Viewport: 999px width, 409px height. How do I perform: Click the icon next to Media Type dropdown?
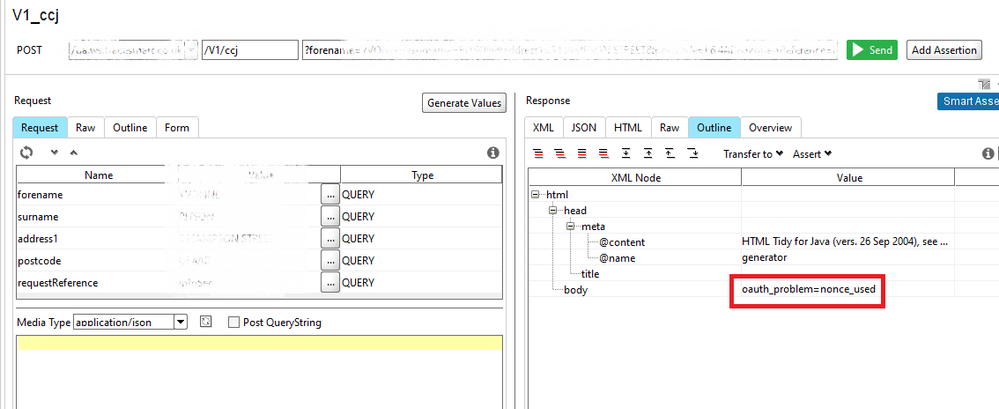[x=206, y=322]
